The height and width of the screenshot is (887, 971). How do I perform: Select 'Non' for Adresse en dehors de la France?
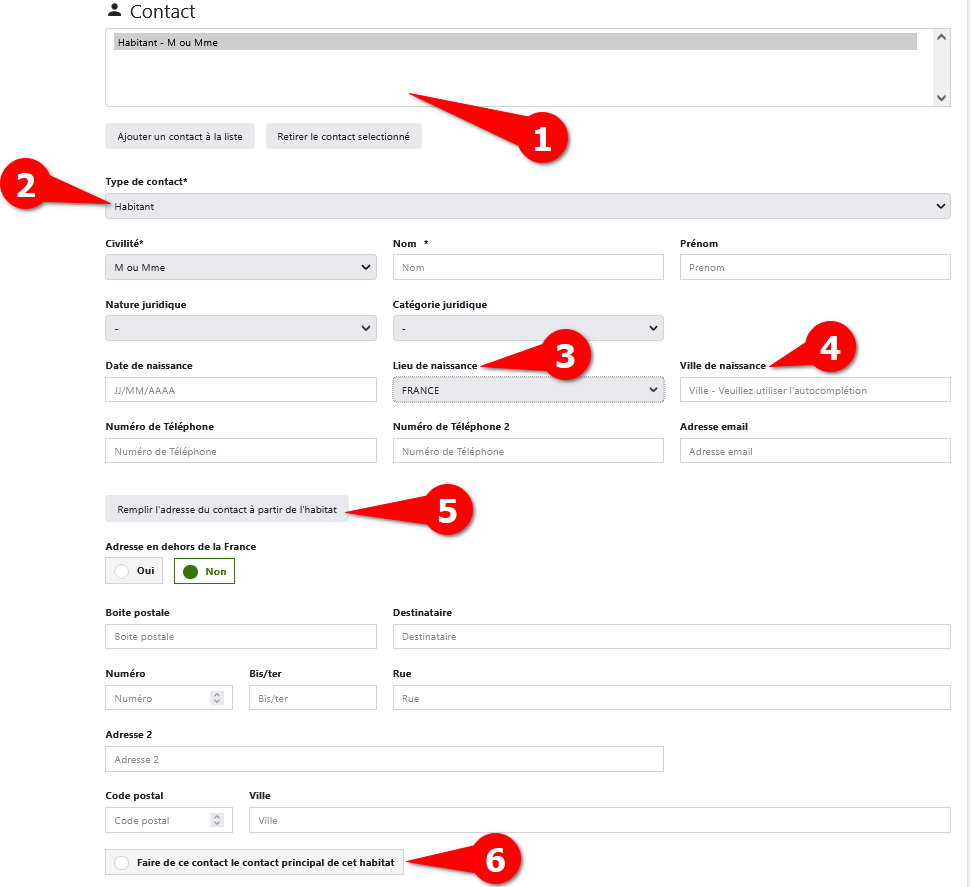point(204,571)
